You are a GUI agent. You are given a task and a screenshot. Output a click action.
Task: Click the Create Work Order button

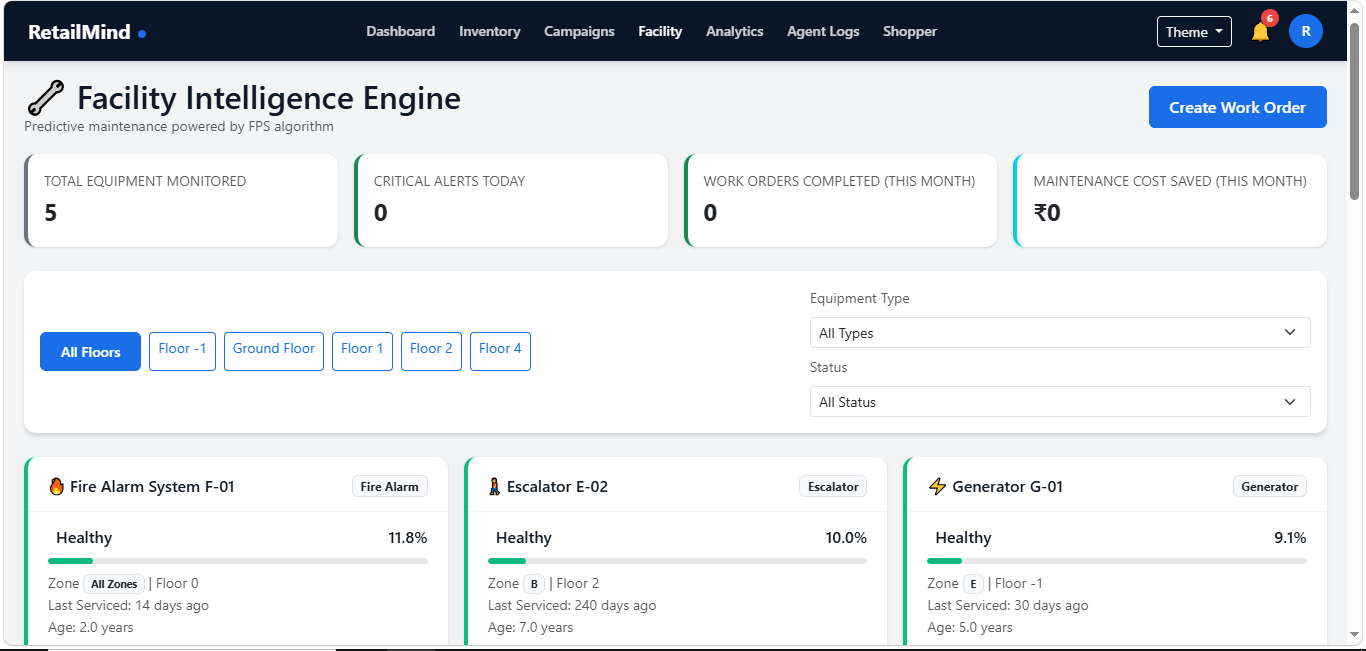click(1238, 108)
